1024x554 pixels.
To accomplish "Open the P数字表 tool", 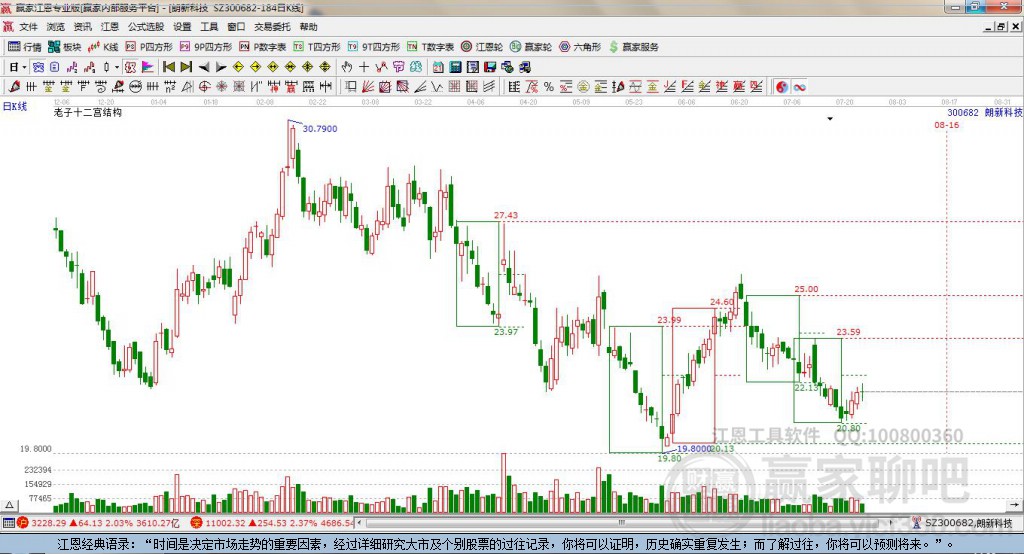I will [x=263, y=46].
